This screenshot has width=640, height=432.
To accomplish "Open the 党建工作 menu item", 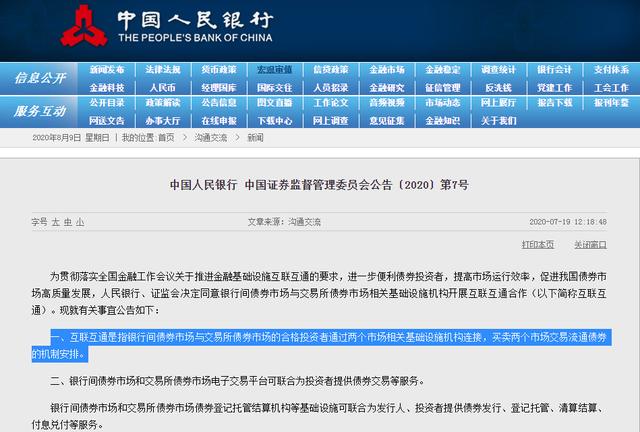I will pyautogui.click(x=554, y=87).
